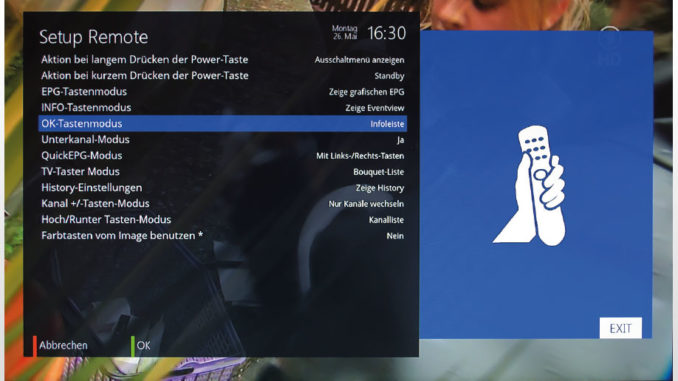678x381 pixels.
Task: Toggle Unterkanal-Modus value Ja
Action: coord(400,140)
